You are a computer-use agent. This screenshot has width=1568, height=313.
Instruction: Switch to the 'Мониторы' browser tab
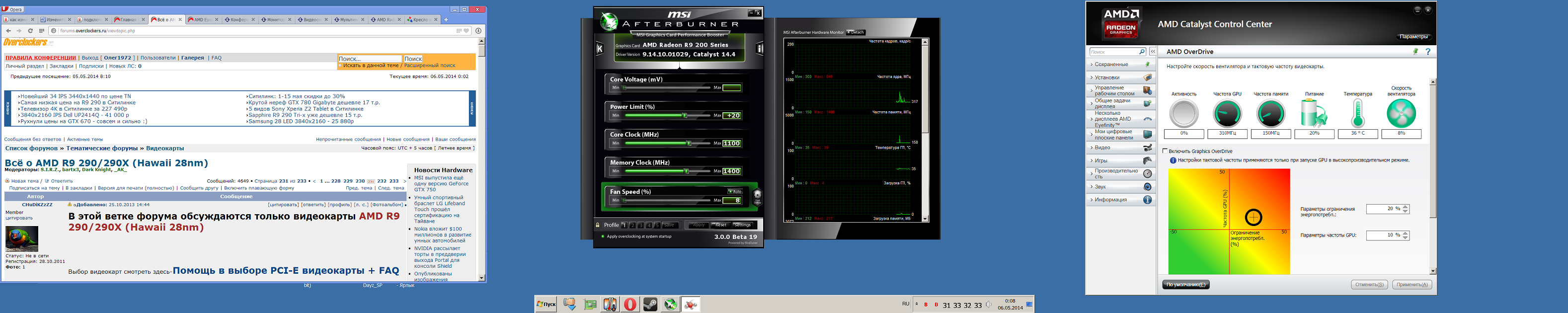pyautogui.click(x=276, y=19)
